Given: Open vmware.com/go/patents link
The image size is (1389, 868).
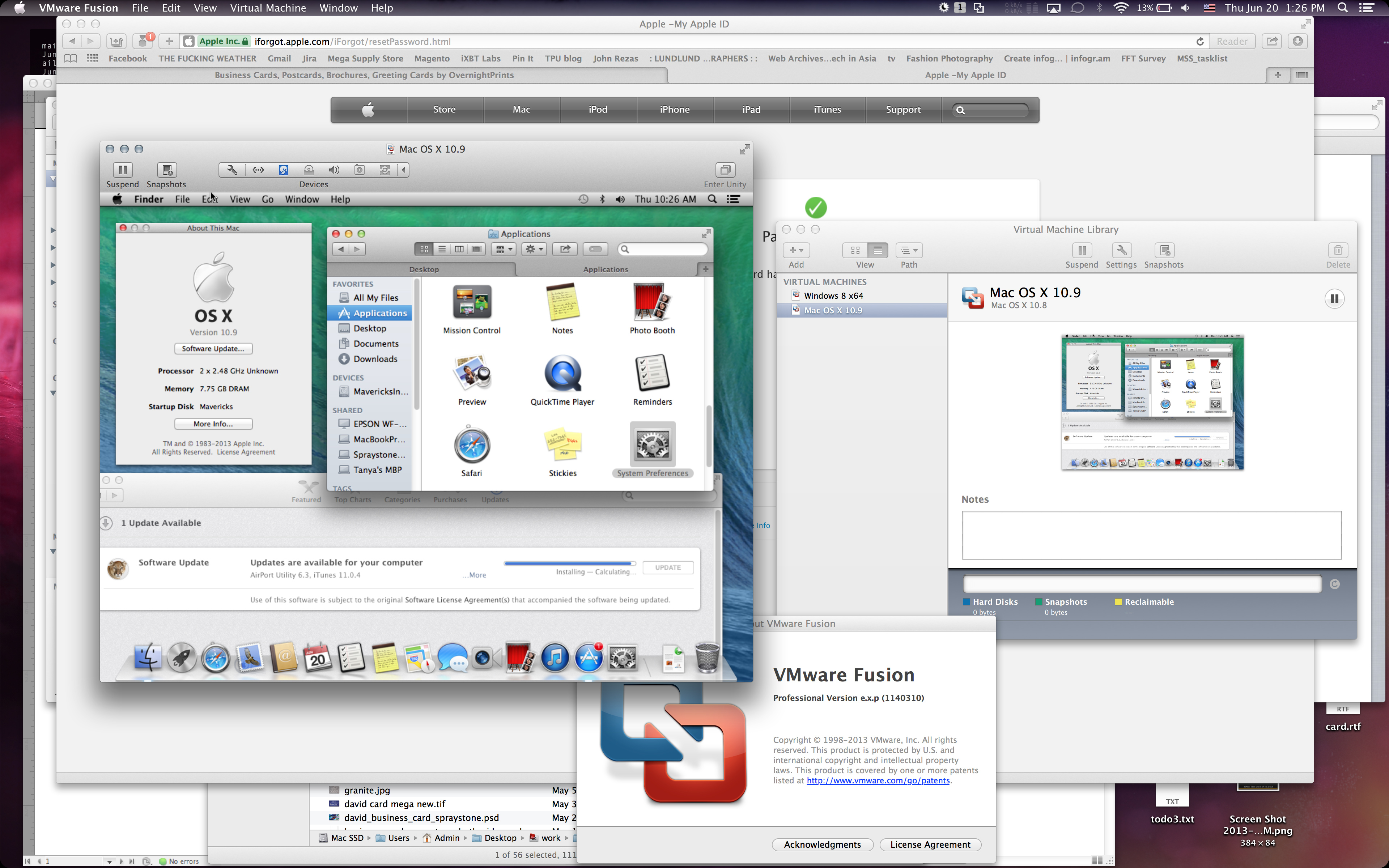Looking at the screenshot, I should [x=878, y=781].
